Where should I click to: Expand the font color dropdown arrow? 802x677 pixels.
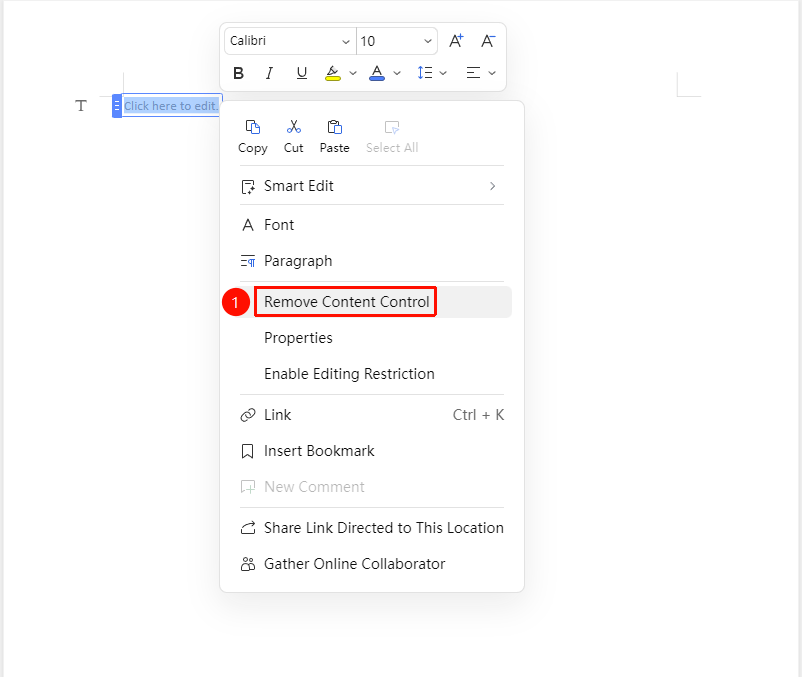(x=397, y=73)
